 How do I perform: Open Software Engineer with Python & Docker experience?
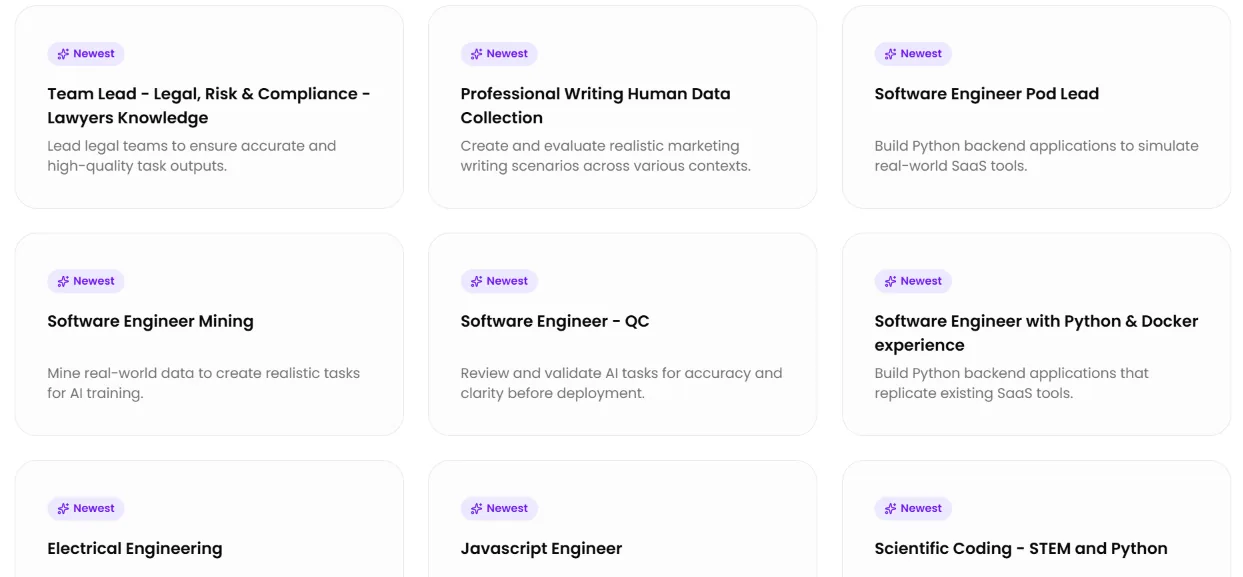point(1036,333)
